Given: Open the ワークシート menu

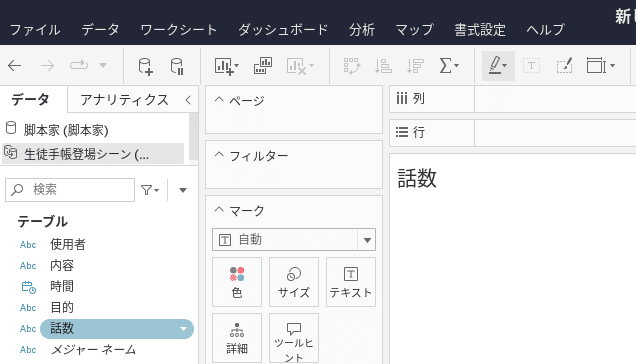Looking at the screenshot, I should [178, 30].
